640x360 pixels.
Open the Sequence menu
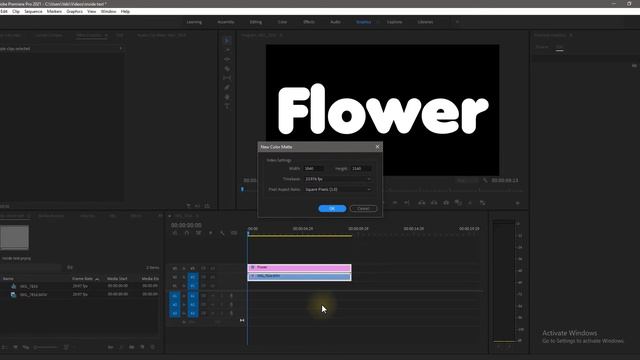(33, 11)
